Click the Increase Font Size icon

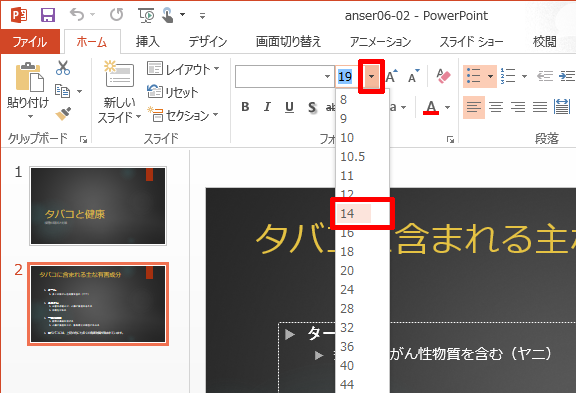coord(392,76)
